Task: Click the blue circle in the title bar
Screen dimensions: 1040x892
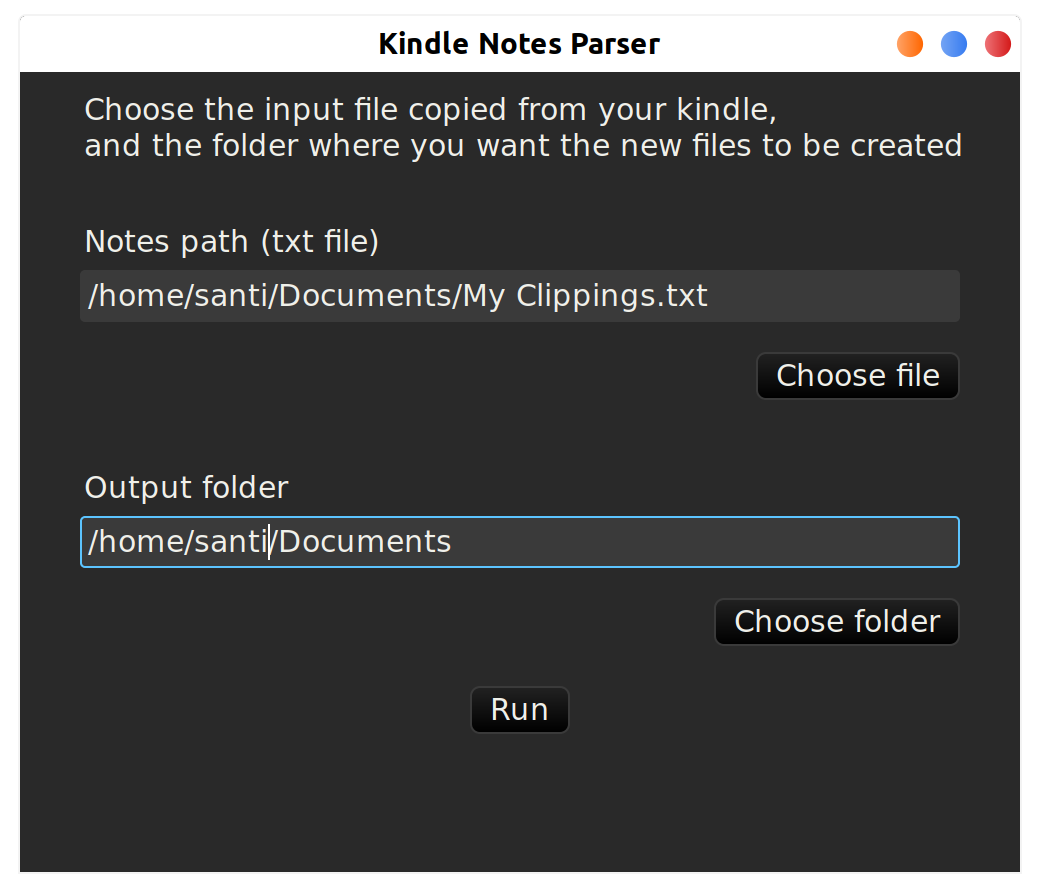Action: pos(953,44)
